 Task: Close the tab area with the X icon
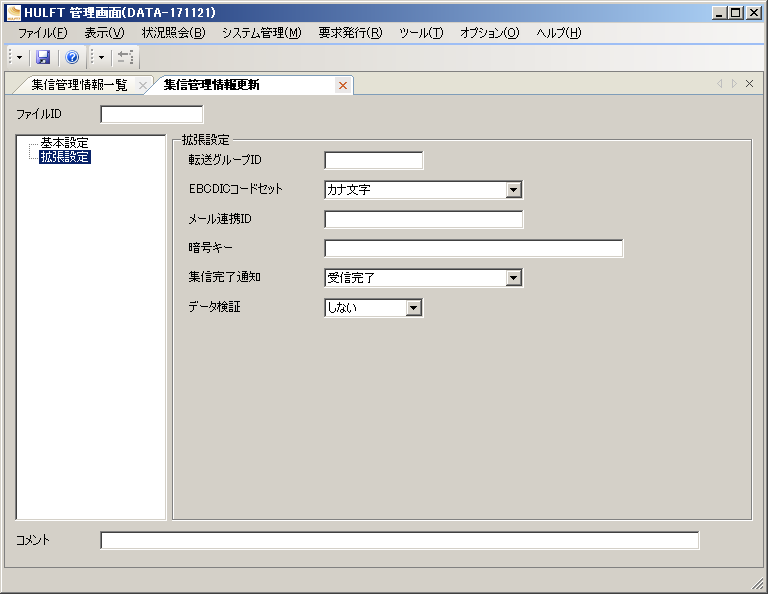[749, 84]
